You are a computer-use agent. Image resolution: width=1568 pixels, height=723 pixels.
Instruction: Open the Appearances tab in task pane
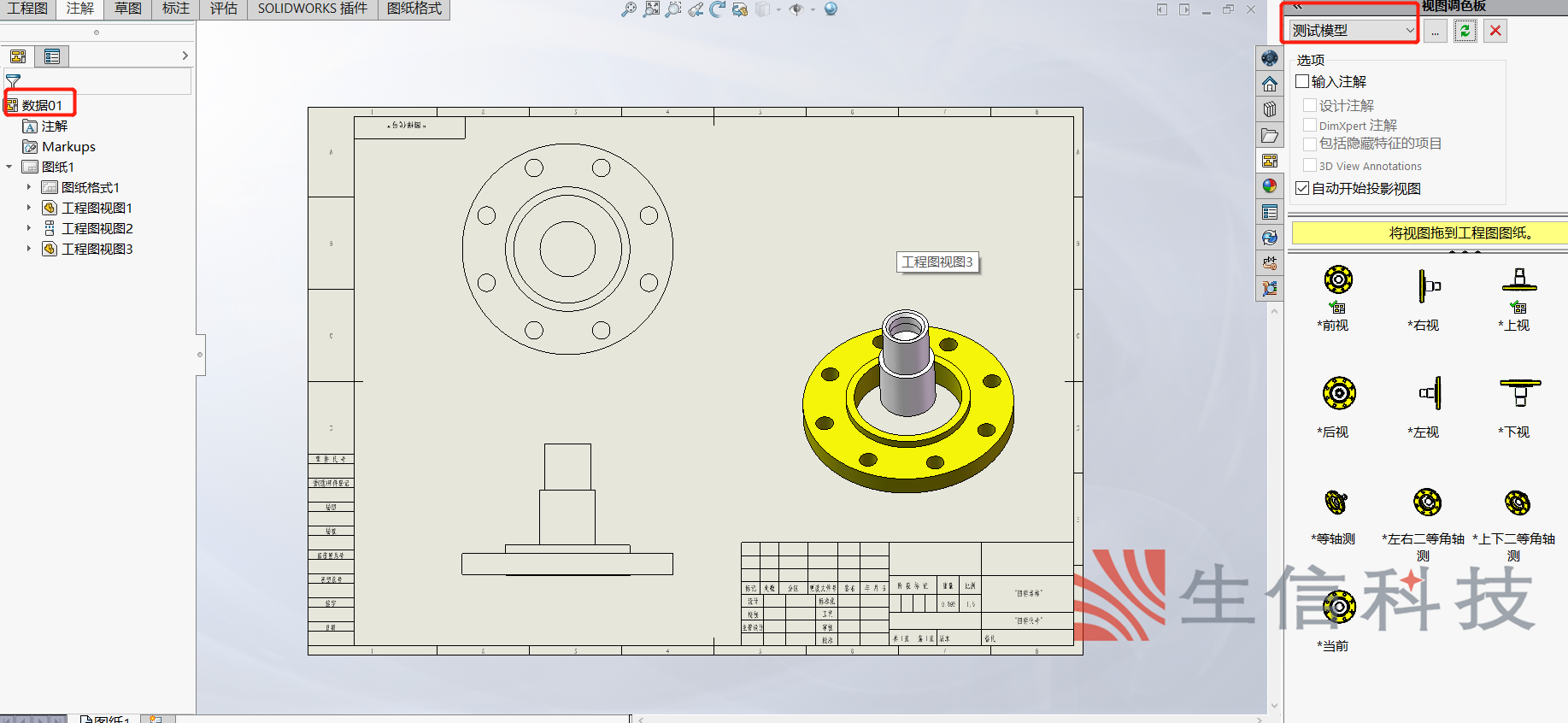pyautogui.click(x=1270, y=186)
